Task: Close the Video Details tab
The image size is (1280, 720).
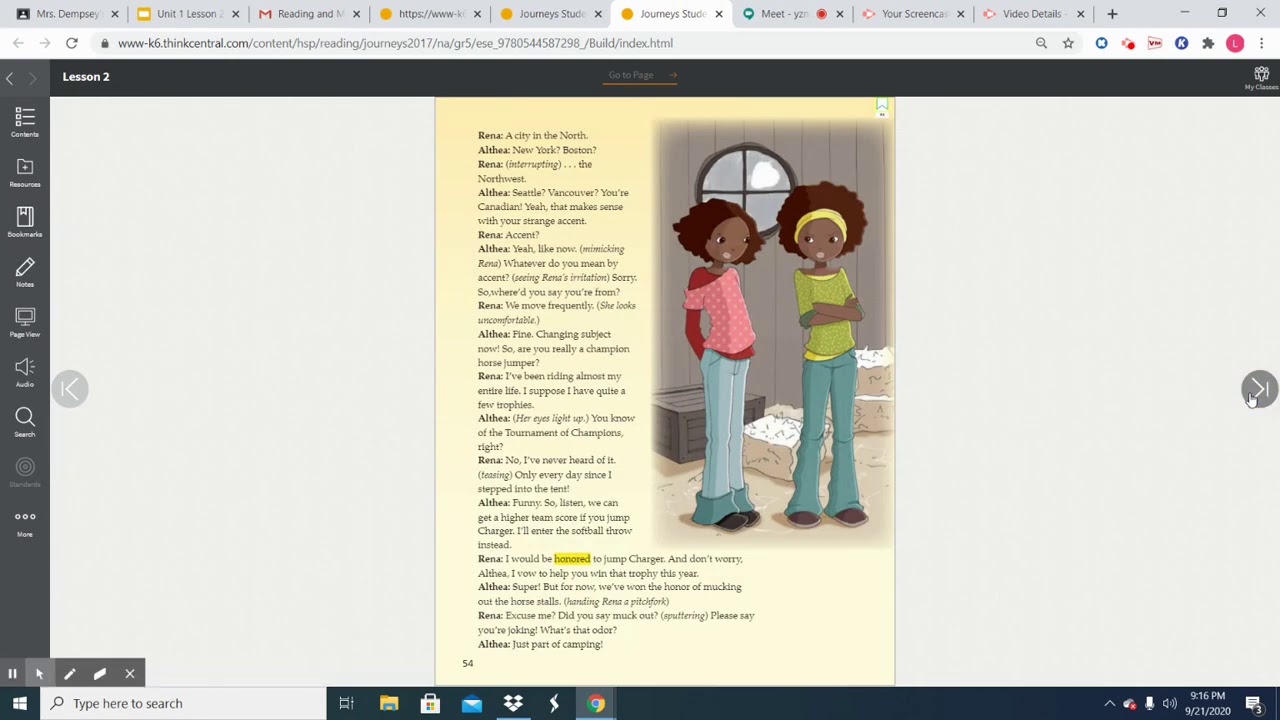Action: pos(1081,14)
